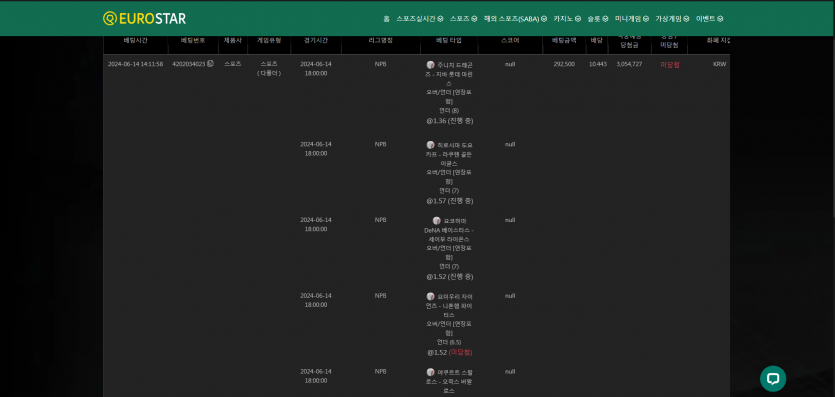Open the 카지노 dropdown menu

567,19
